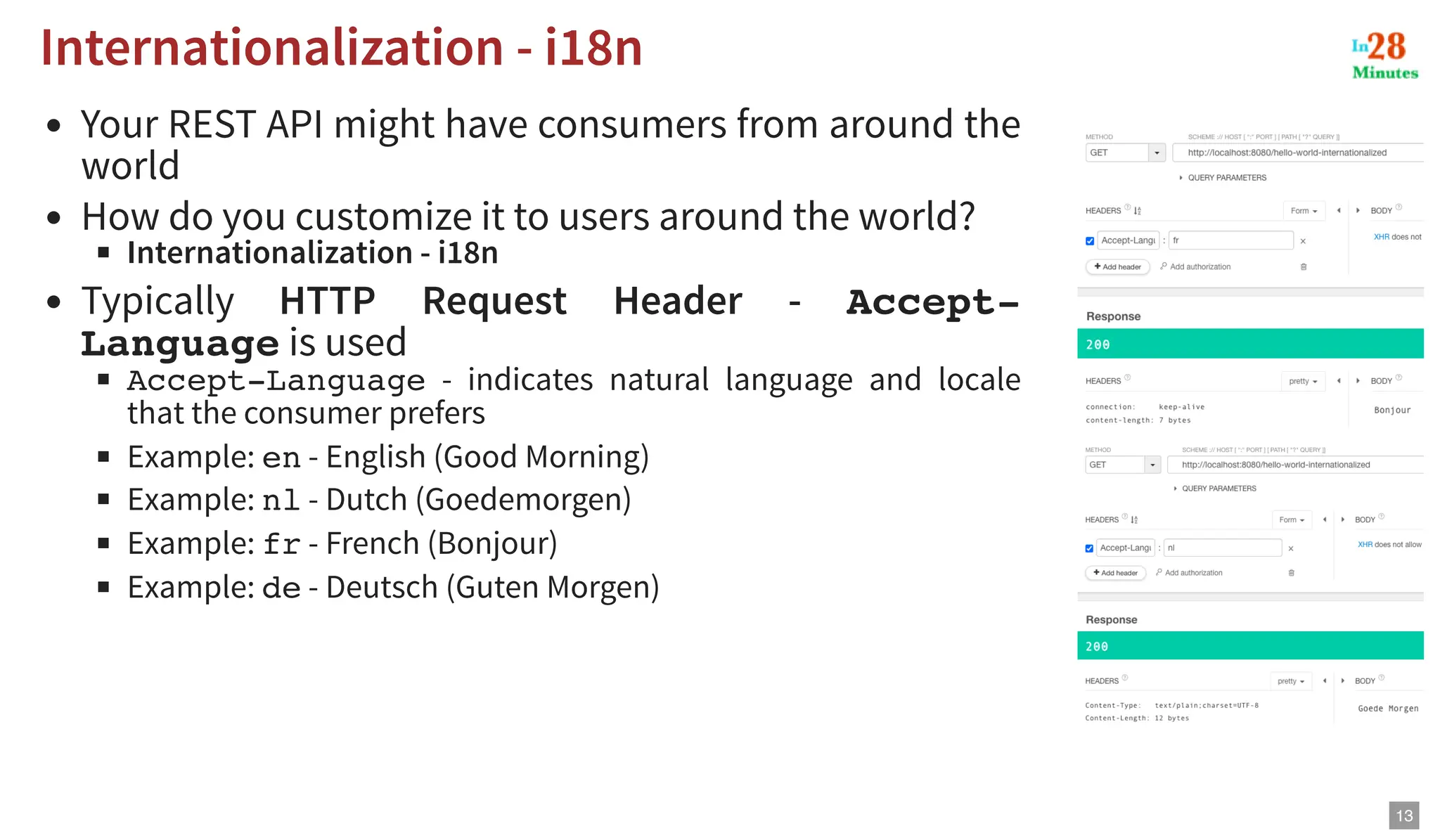The width and height of the screenshot is (1440, 840).
Task: Click the slide number 13 badge
Action: (x=1404, y=815)
